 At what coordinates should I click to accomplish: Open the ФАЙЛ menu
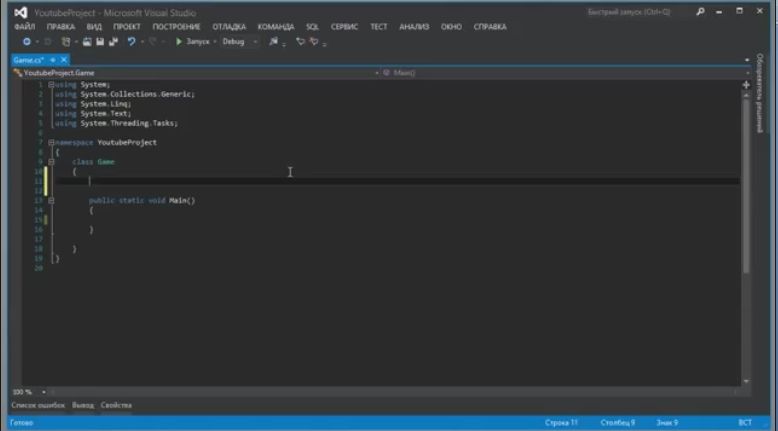pos(24,27)
